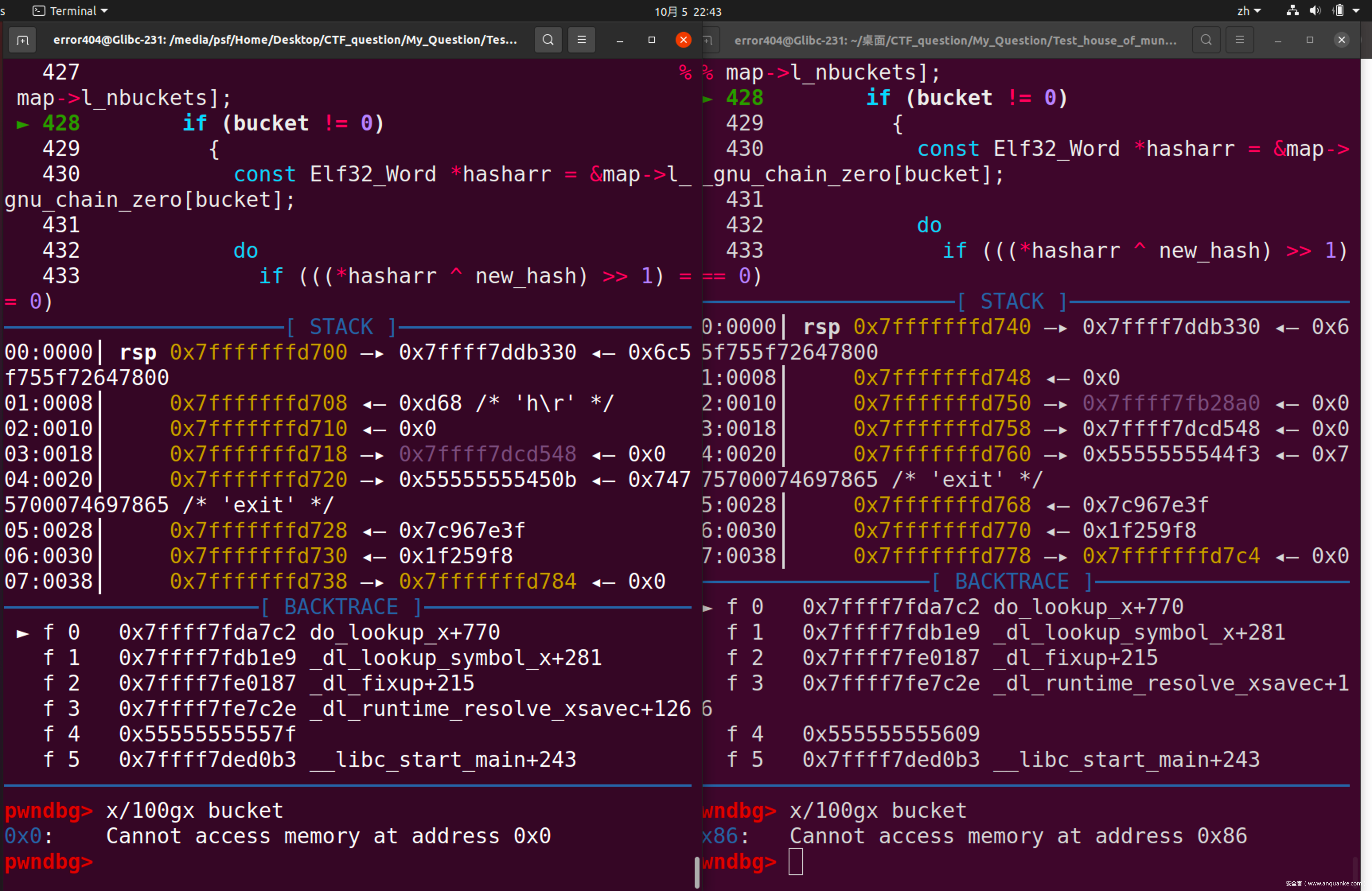The image size is (1372, 891).
Task: Click the battery indicator icon
Action: pos(1339,11)
